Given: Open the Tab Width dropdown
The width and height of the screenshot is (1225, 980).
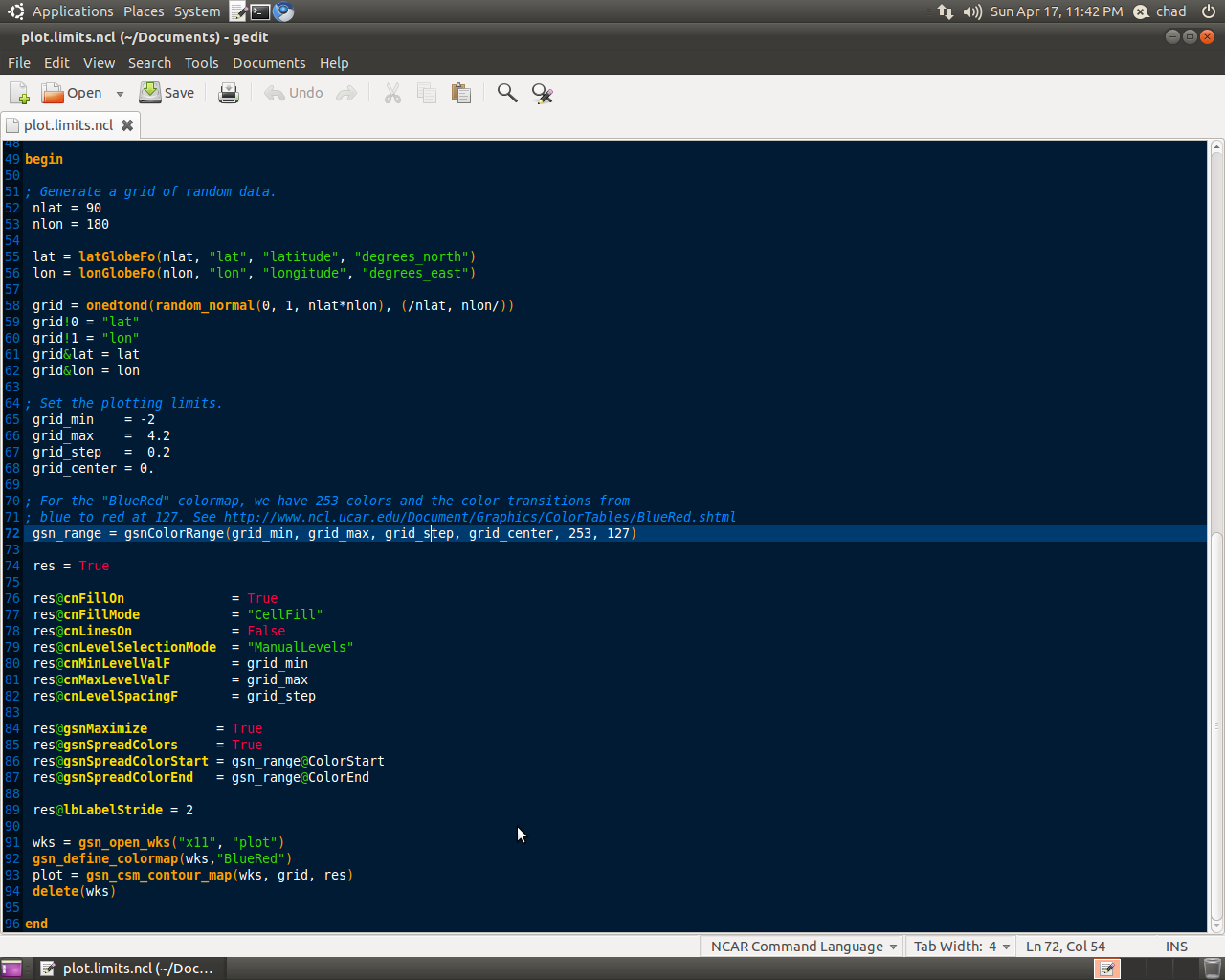Looking at the screenshot, I should click(x=961, y=947).
